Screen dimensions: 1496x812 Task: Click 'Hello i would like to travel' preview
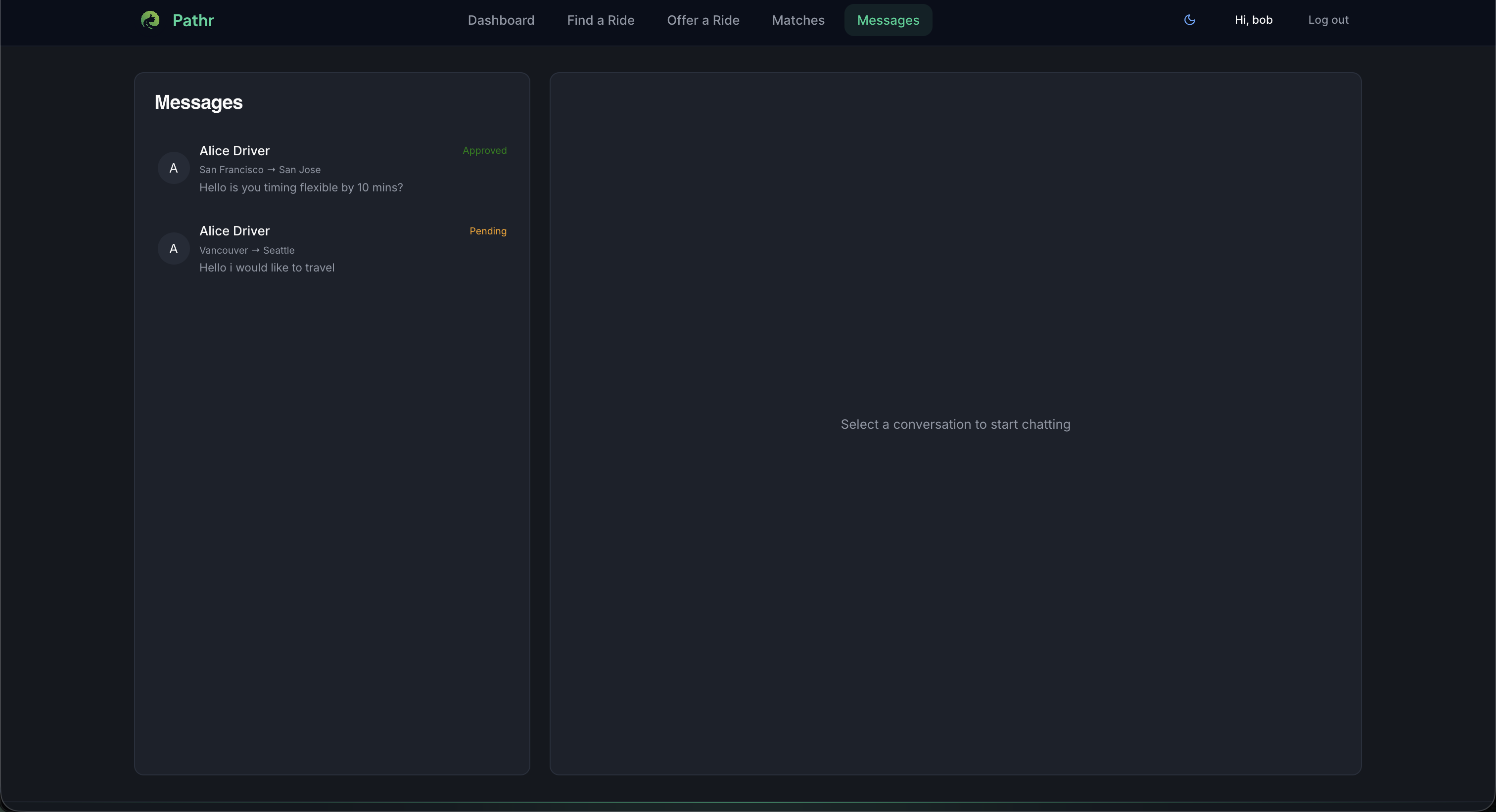(267, 268)
